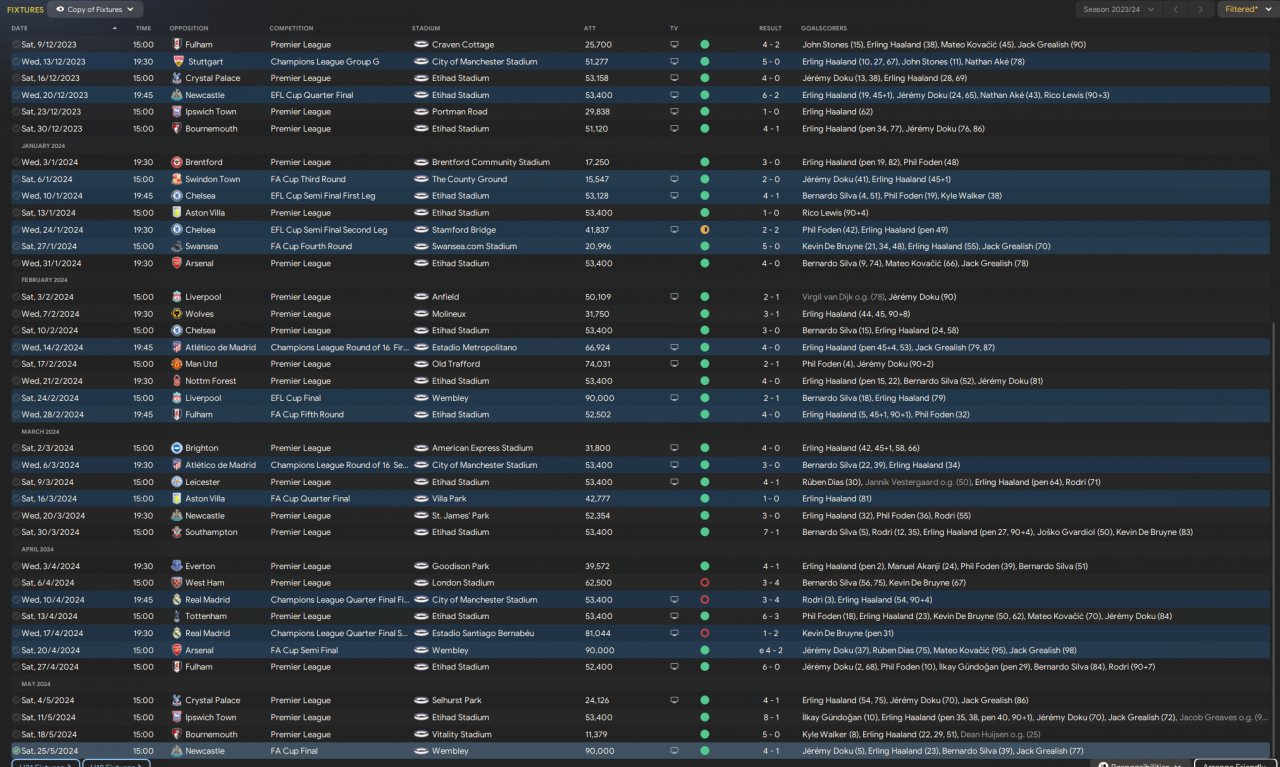Sort fixtures by the Date column header
The image size is (1280, 767).
coord(20,28)
